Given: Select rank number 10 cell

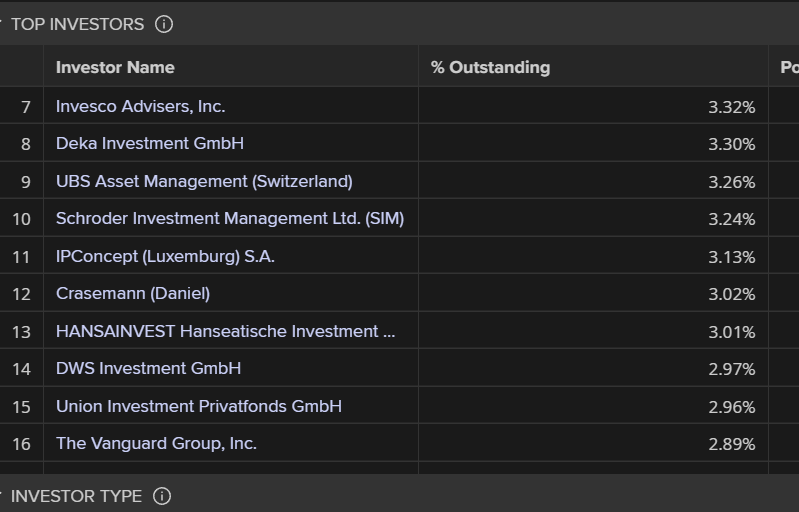Looking at the screenshot, I should [x=21, y=218].
